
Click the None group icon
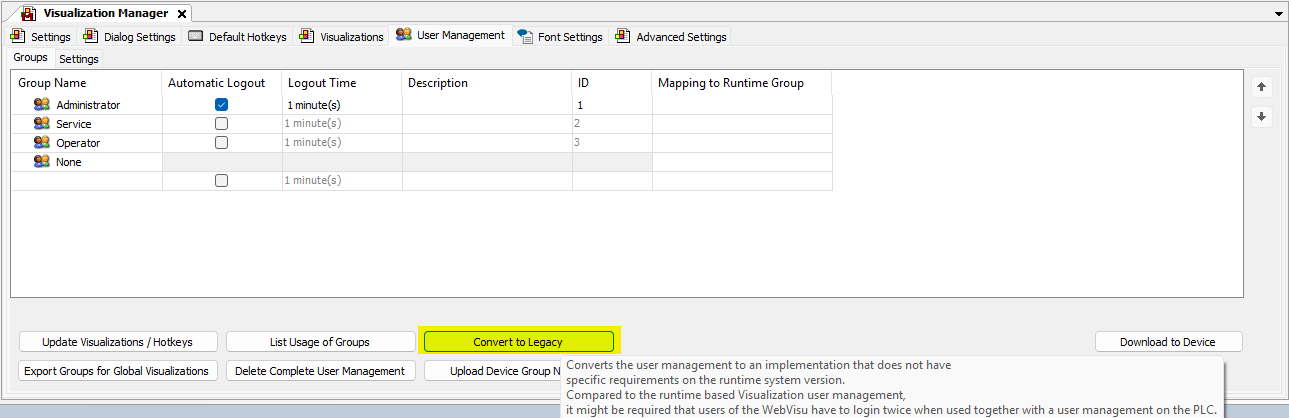coord(41,162)
